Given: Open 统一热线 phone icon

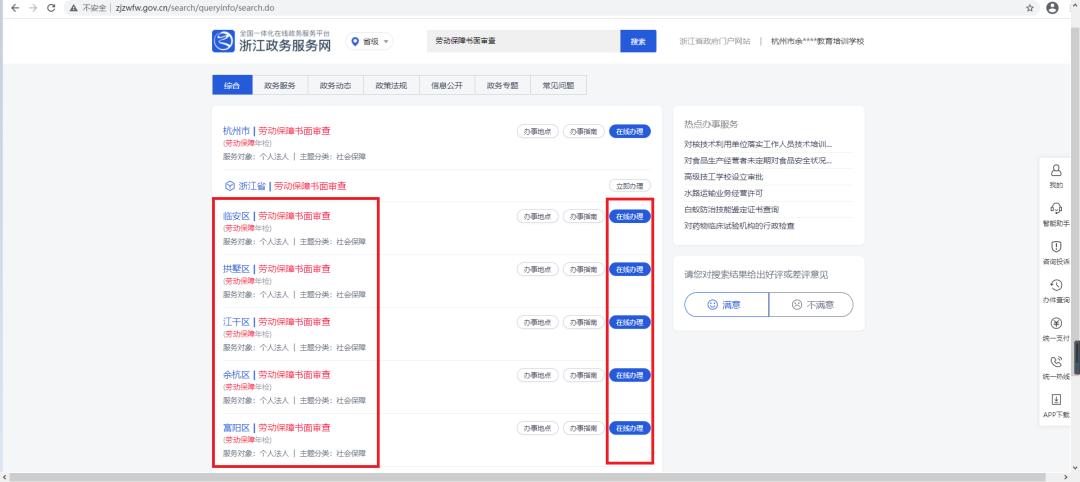Looking at the screenshot, I should (x=1057, y=362).
